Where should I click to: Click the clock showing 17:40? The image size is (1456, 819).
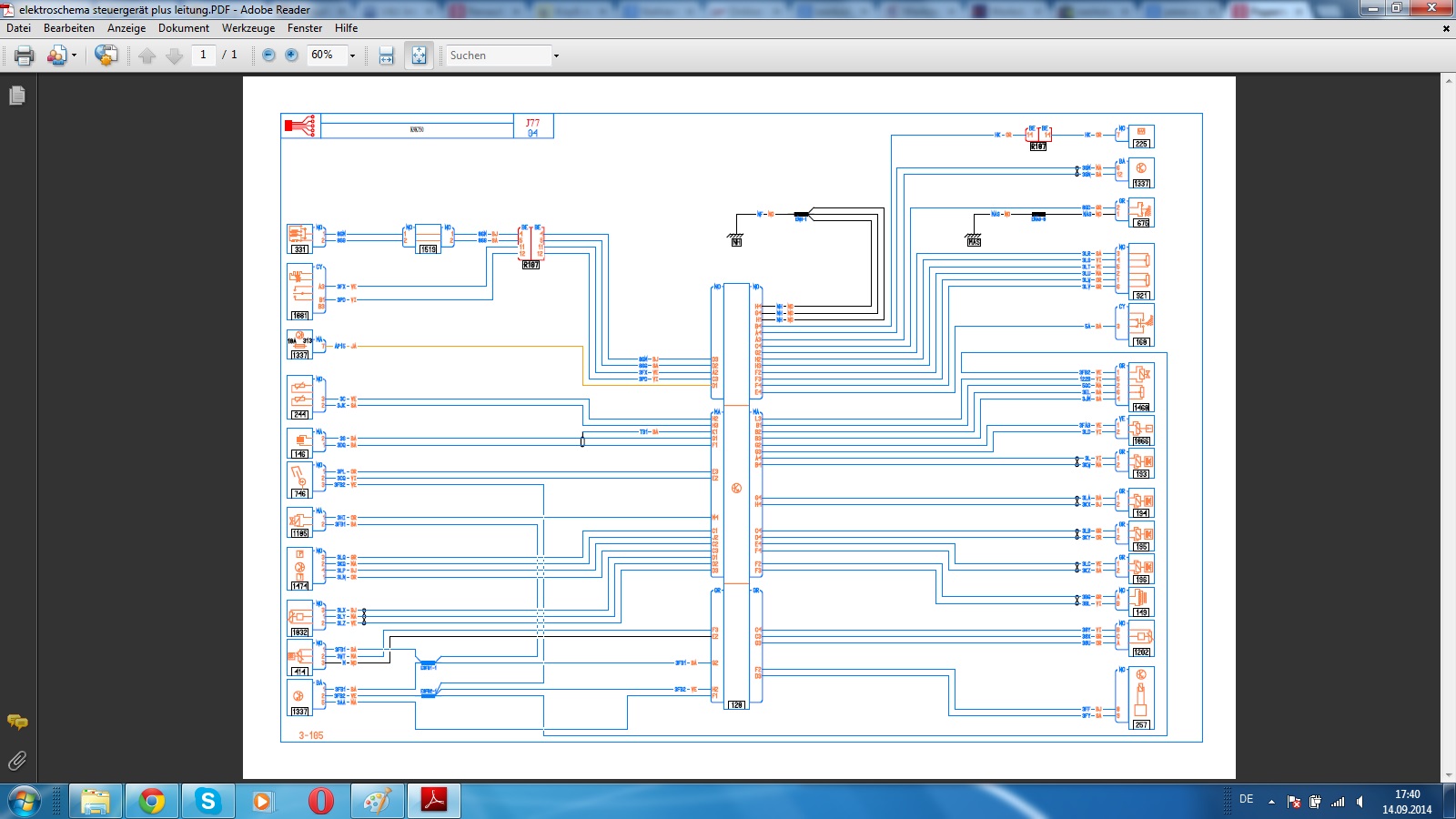(1407, 802)
